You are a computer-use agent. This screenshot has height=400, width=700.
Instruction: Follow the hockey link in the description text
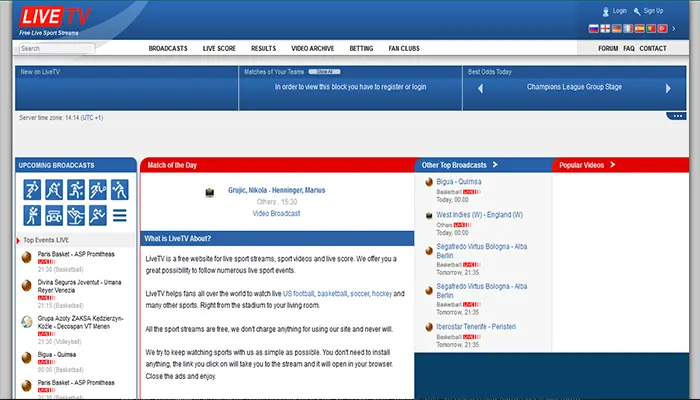coord(382,294)
